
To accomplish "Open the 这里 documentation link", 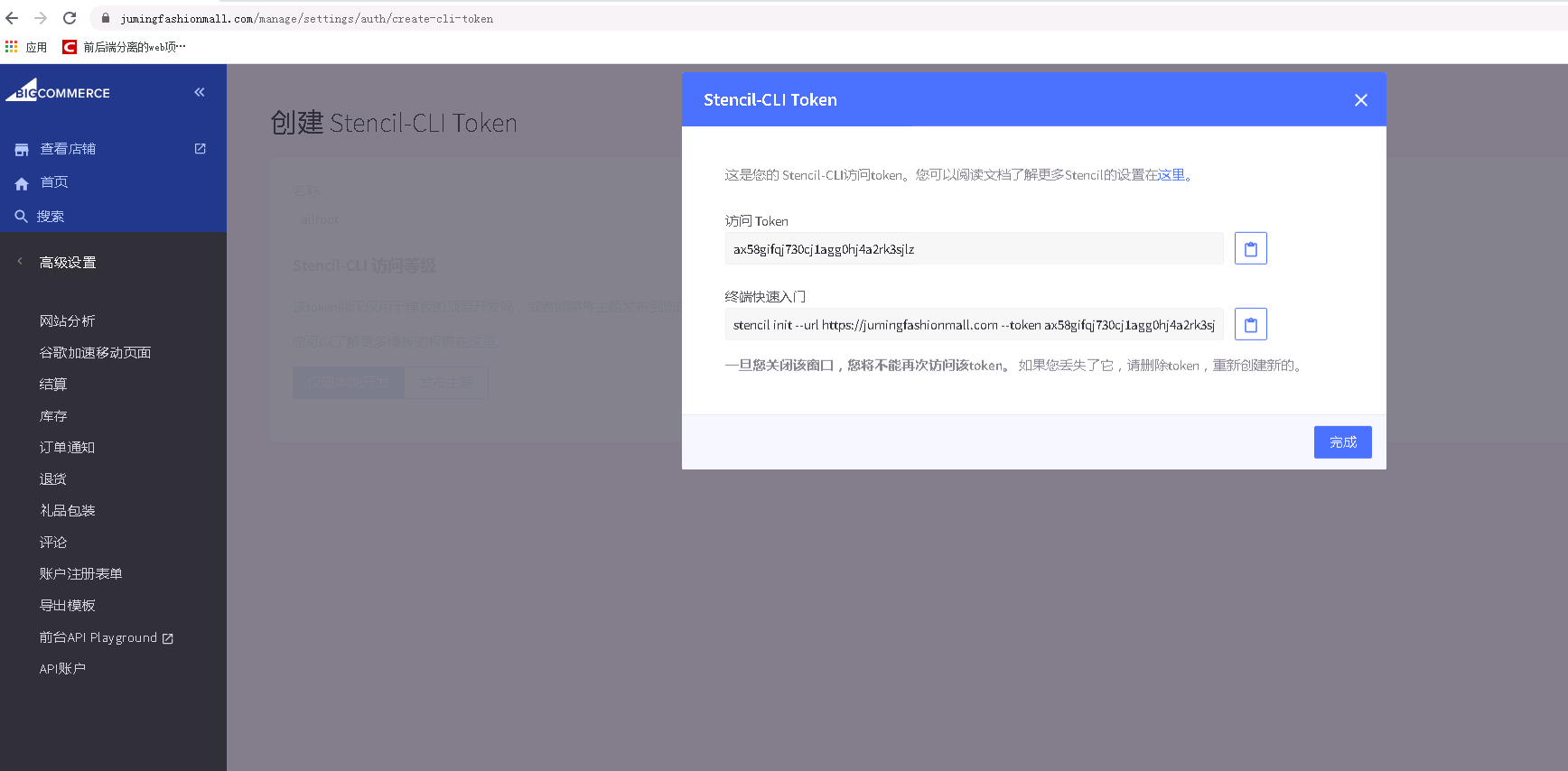I will (x=1171, y=175).
